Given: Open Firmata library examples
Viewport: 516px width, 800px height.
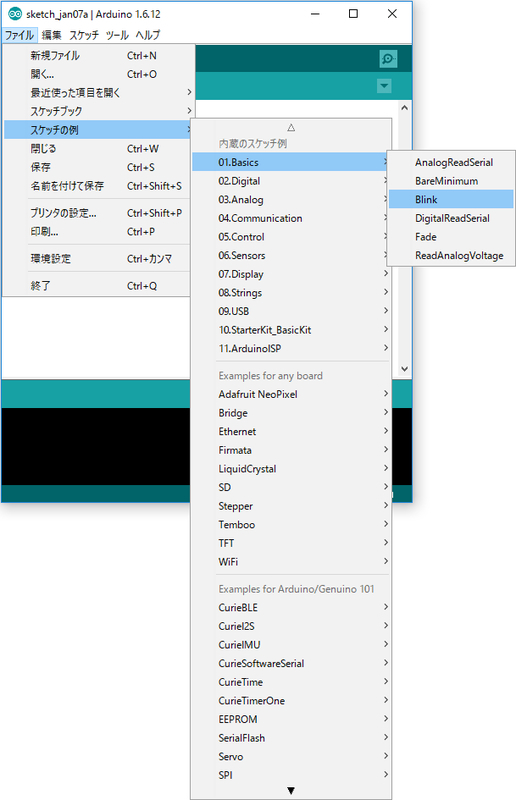Looking at the screenshot, I should tap(291, 450).
